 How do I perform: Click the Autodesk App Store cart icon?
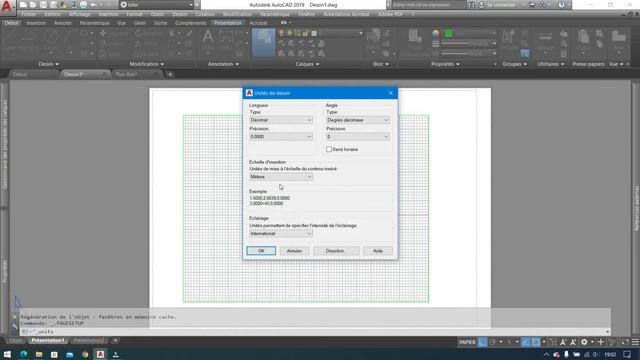pos(532,5)
